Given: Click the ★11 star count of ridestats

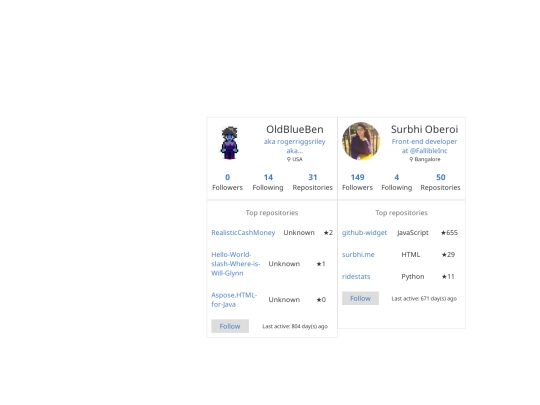Looking at the screenshot, I should pos(448,277).
